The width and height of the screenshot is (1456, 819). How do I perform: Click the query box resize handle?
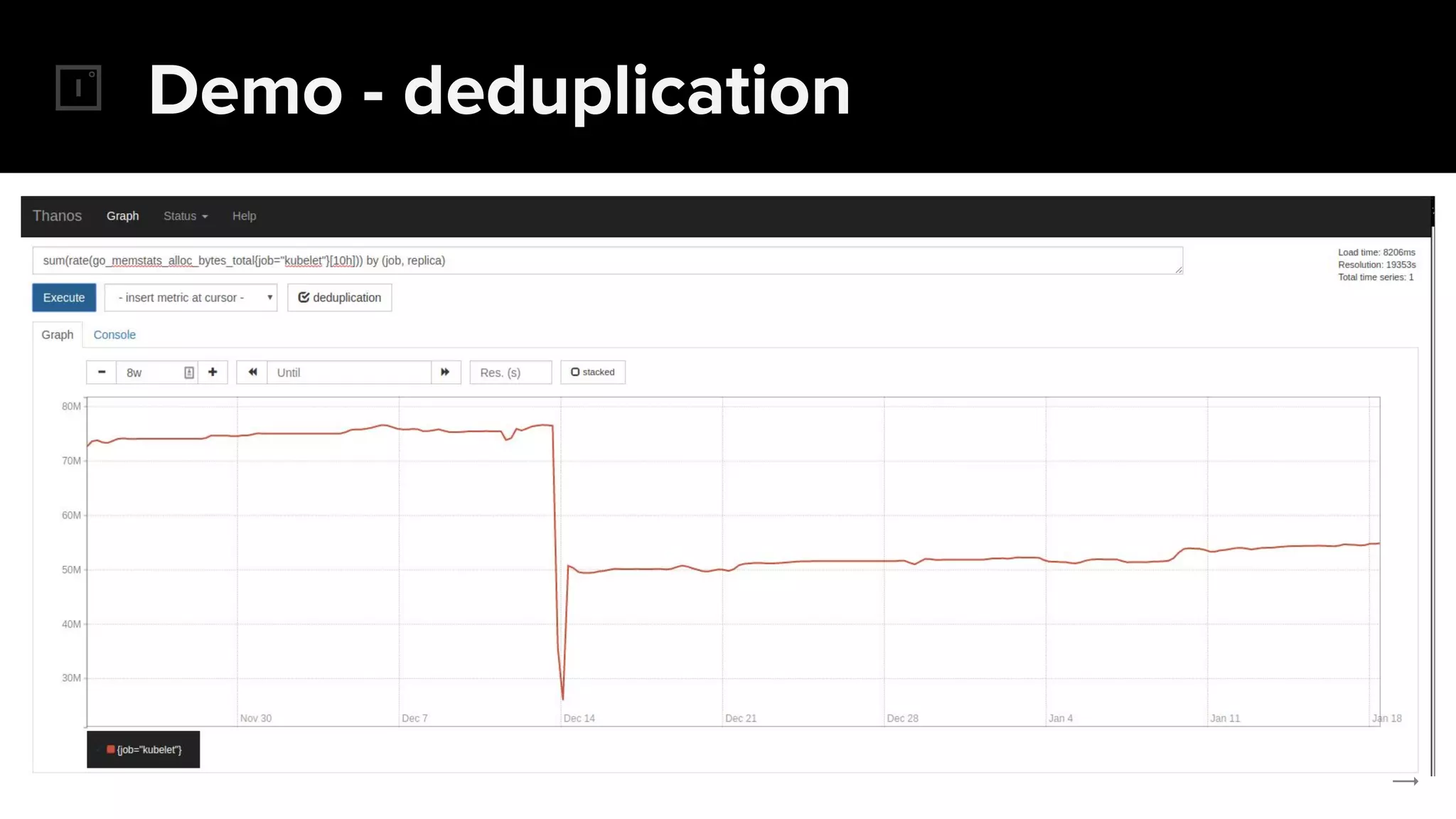pos(1179,269)
